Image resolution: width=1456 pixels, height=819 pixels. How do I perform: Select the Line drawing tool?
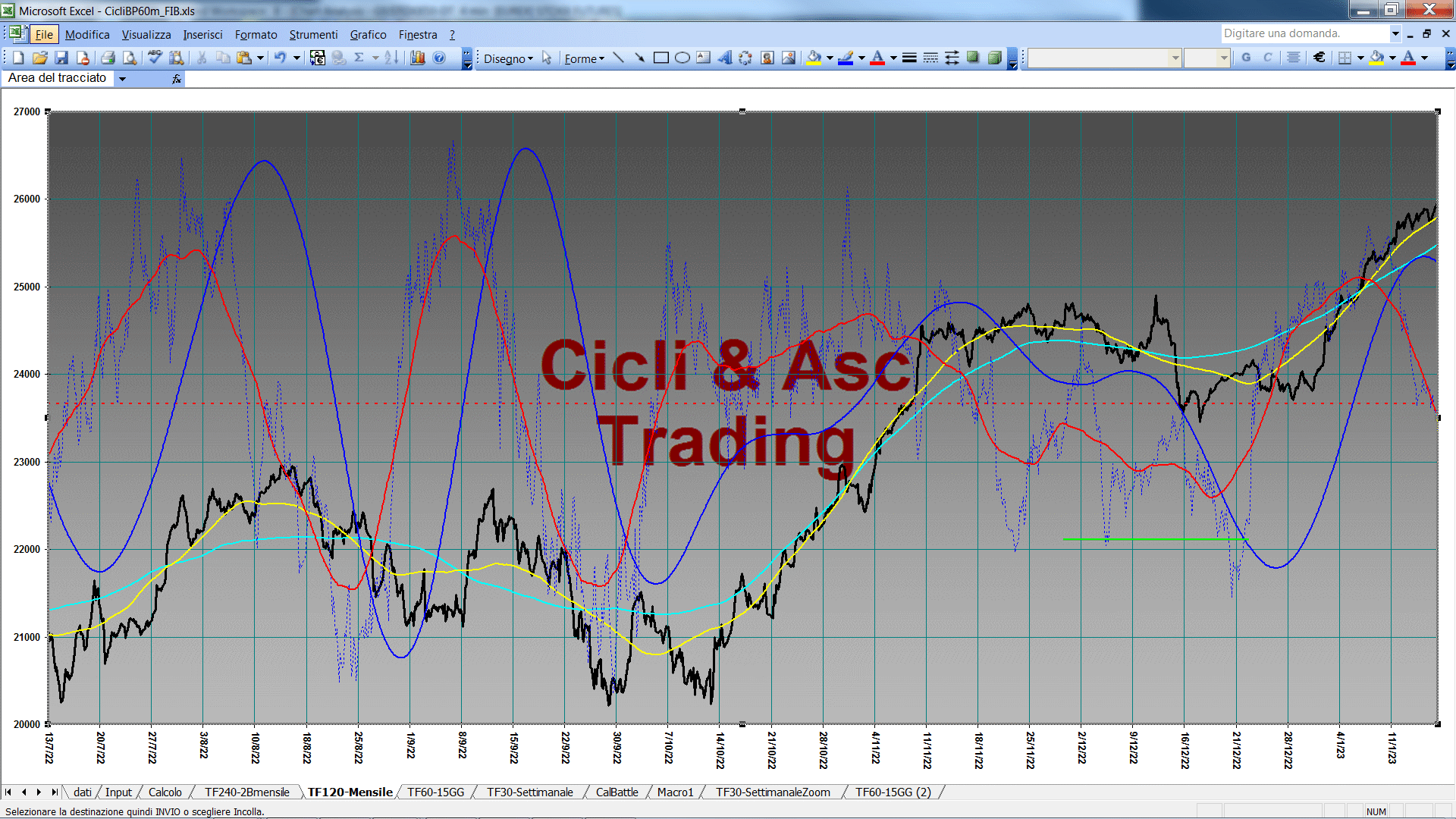[x=618, y=58]
